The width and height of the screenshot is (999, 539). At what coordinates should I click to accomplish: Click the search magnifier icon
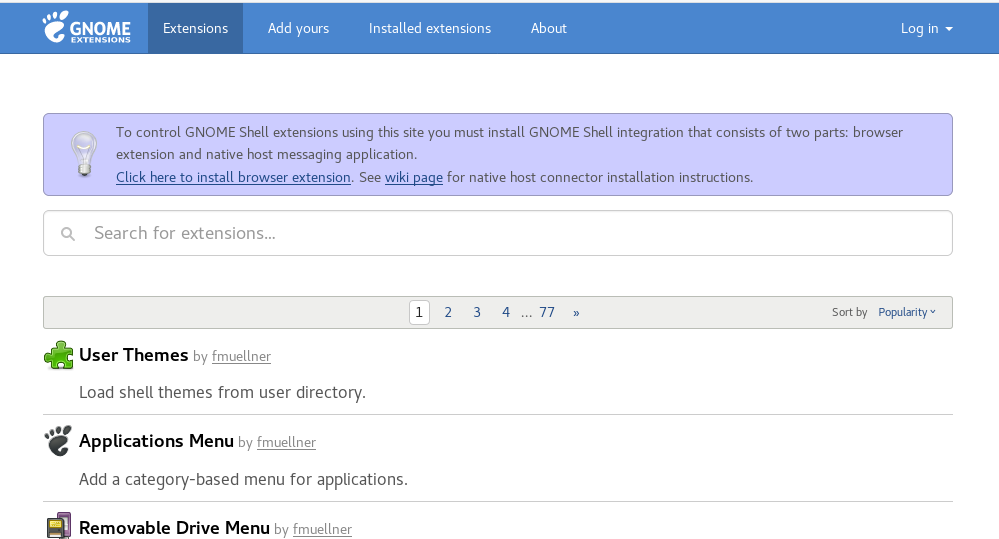point(68,234)
